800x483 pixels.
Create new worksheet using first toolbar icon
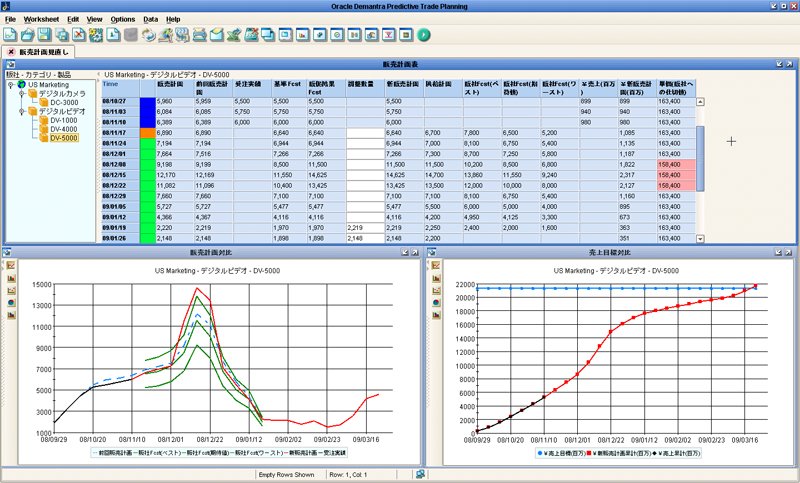[10, 35]
